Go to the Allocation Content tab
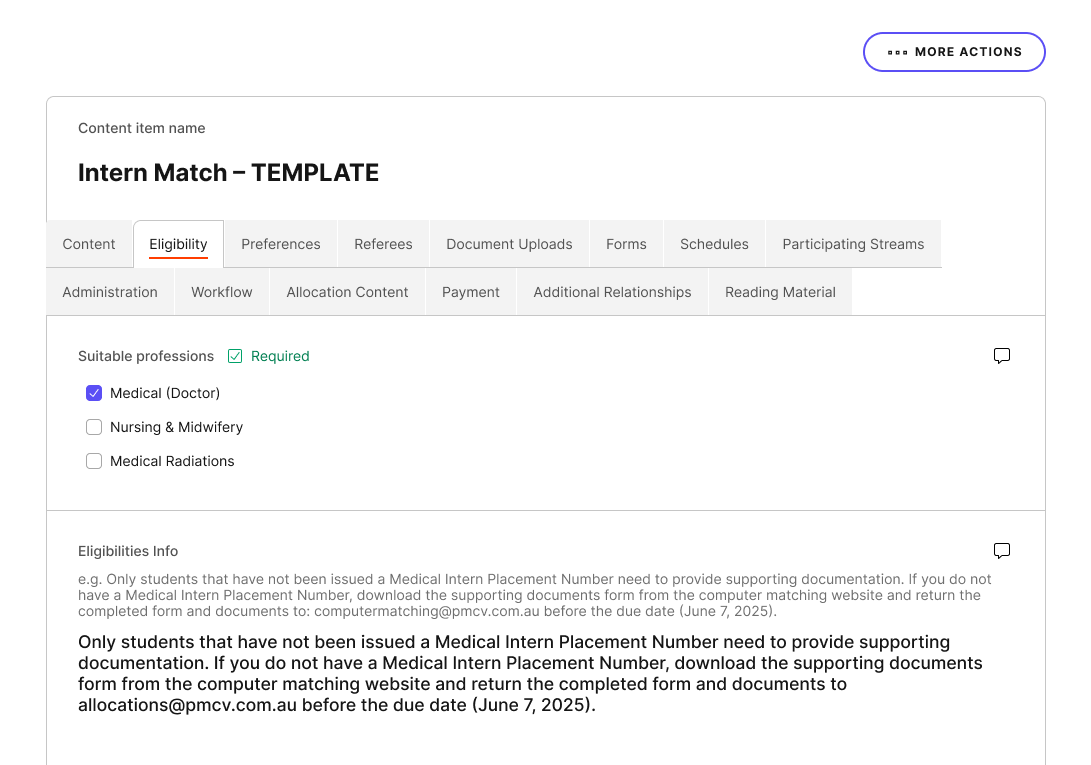The width and height of the screenshot is (1091, 765). pos(347,292)
